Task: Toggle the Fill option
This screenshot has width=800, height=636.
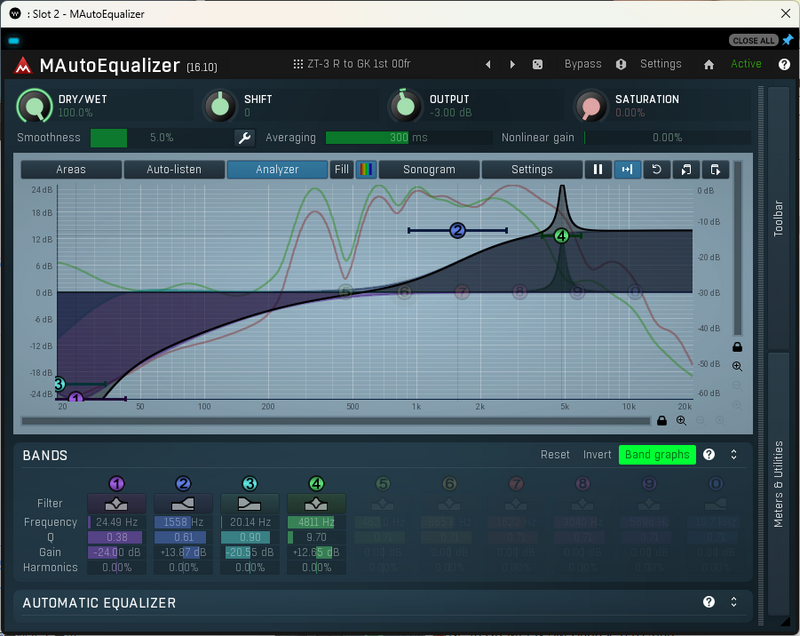Action: (342, 169)
